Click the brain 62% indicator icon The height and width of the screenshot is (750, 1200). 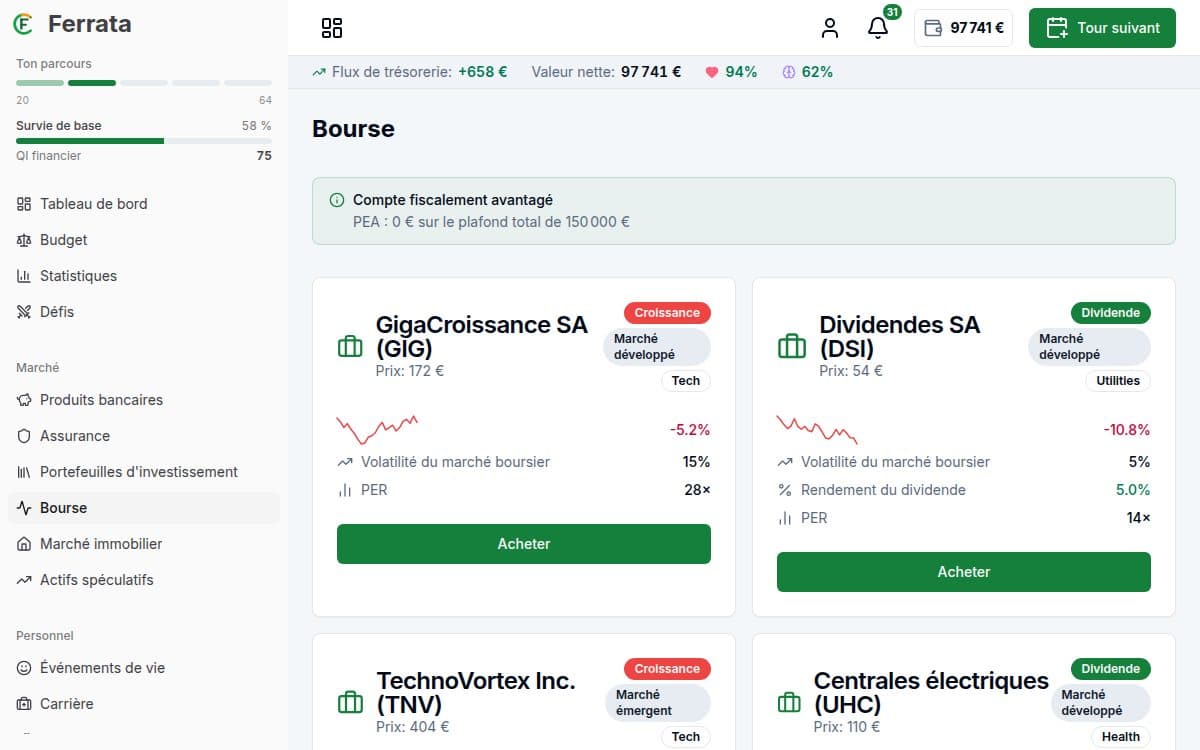click(x=788, y=72)
